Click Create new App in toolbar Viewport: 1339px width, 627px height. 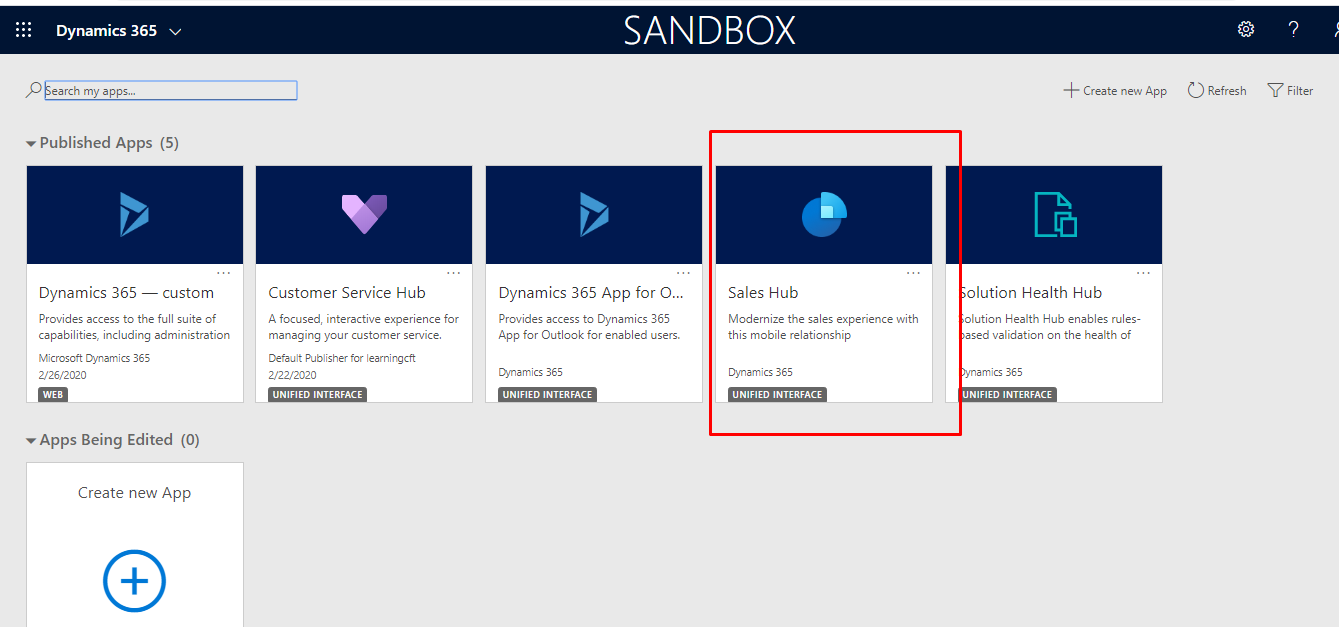point(1115,90)
